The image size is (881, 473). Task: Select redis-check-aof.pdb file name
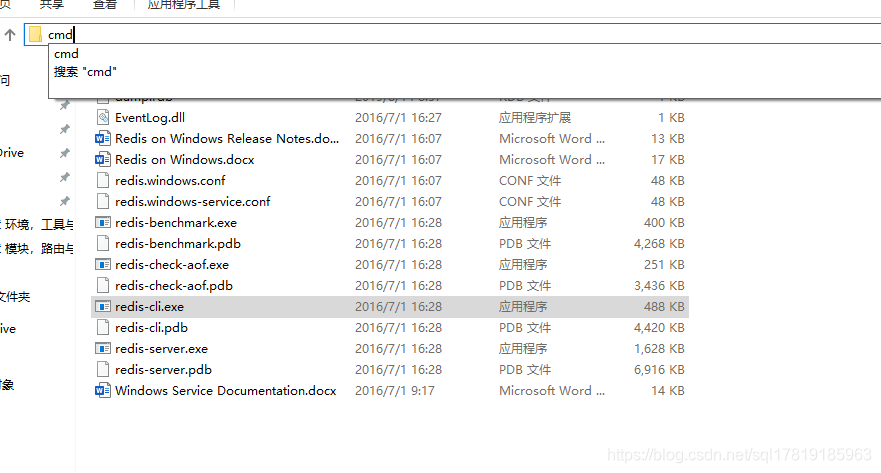tap(174, 285)
